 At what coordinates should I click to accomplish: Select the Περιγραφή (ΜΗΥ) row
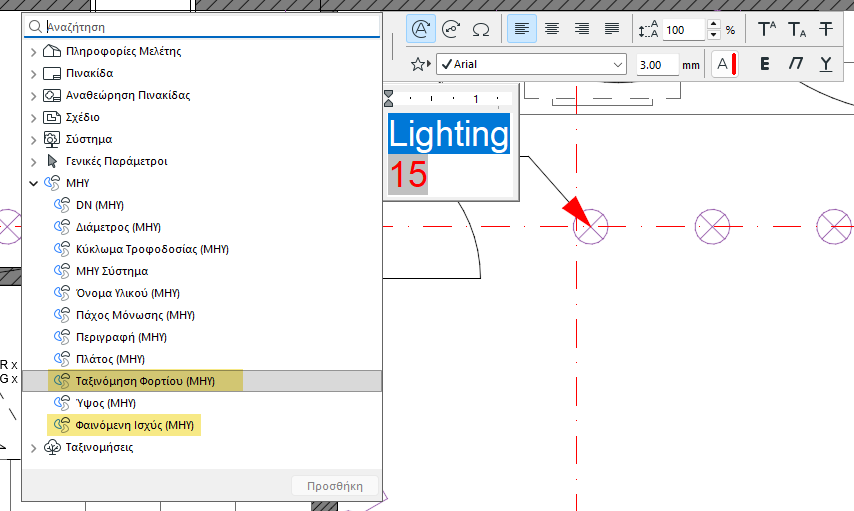pyautogui.click(x=202, y=337)
